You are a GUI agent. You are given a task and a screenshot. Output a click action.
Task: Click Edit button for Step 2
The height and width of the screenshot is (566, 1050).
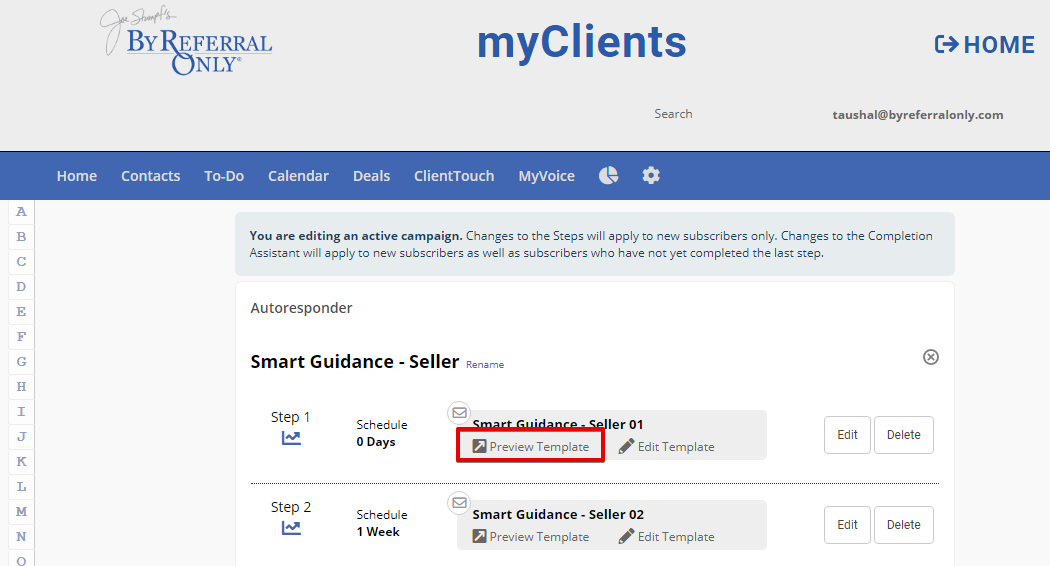pyautogui.click(x=847, y=524)
